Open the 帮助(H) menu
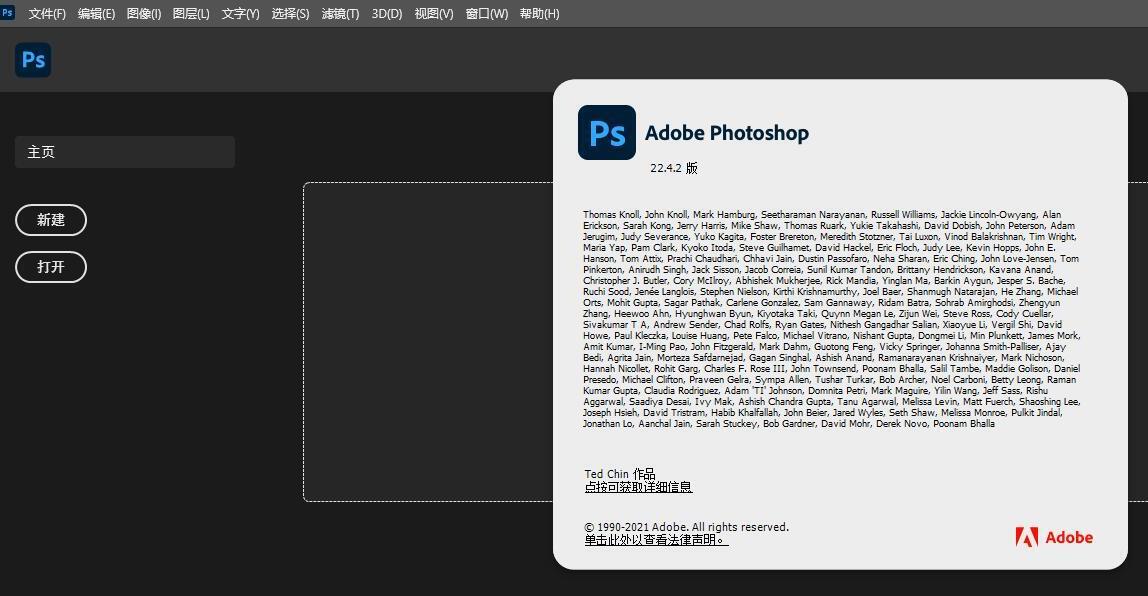This screenshot has width=1148, height=596. [540, 14]
